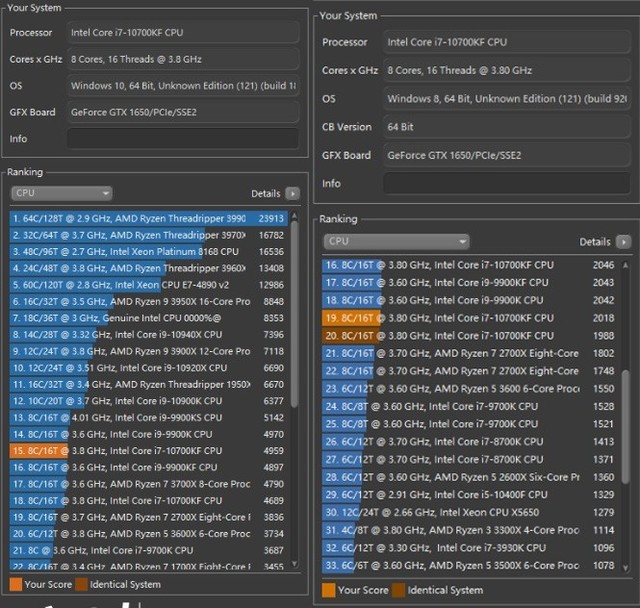Select rank 4 Threadripper 3960X row
Viewport: 640px width, 608px height.
[x=149, y=268]
